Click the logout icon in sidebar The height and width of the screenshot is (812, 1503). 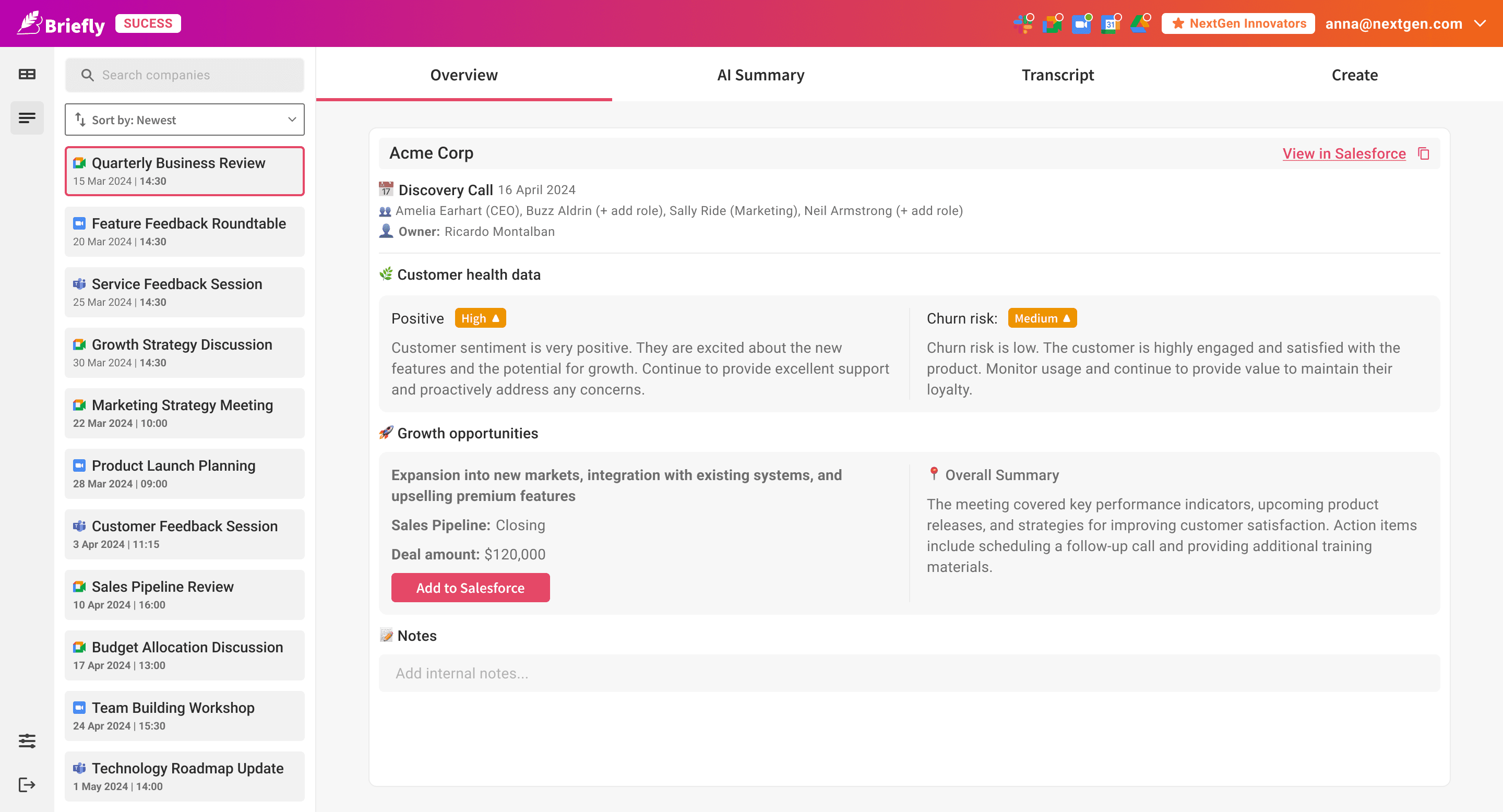point(27,784)
